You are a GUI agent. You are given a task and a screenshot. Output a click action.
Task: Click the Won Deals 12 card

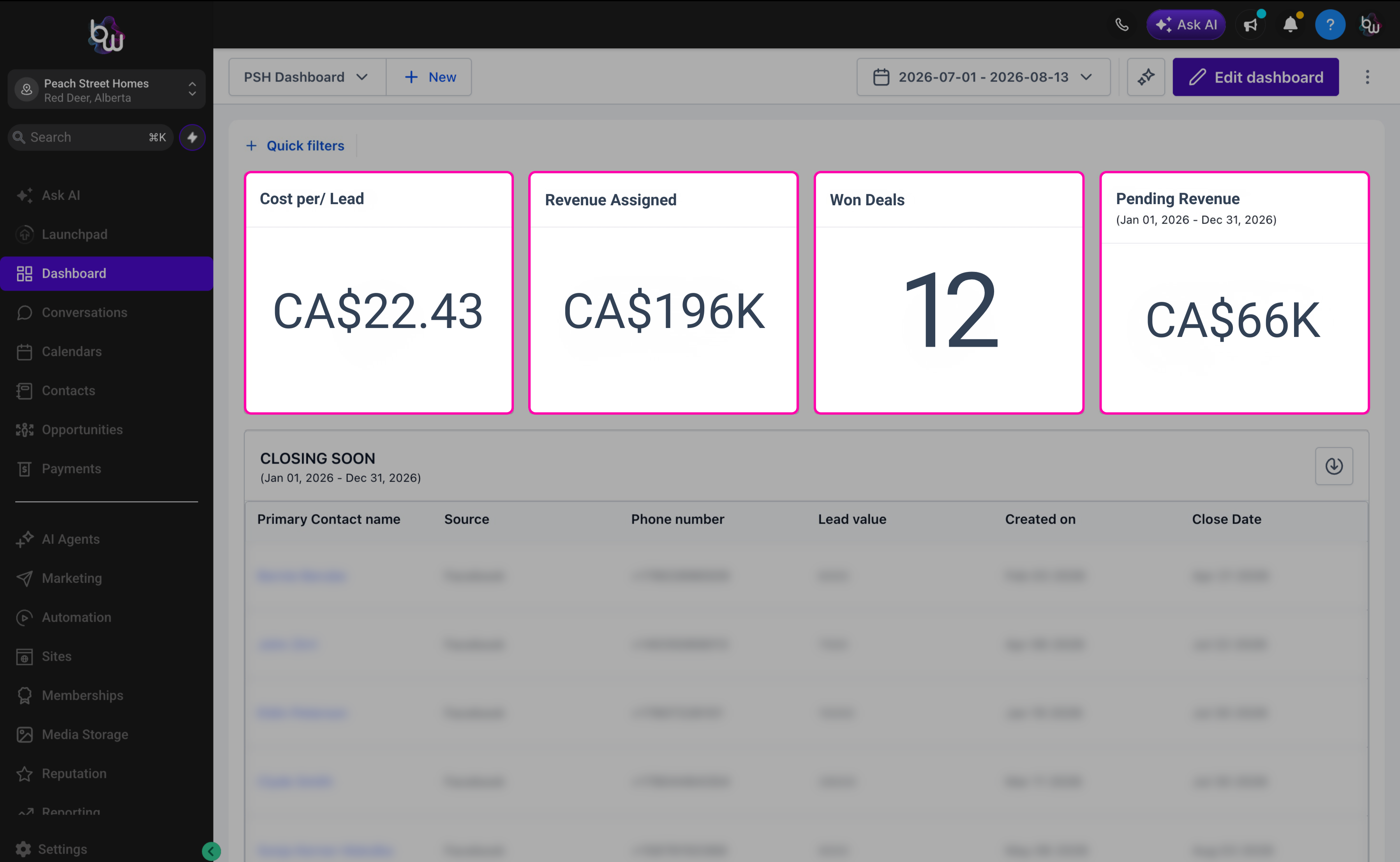949,293
